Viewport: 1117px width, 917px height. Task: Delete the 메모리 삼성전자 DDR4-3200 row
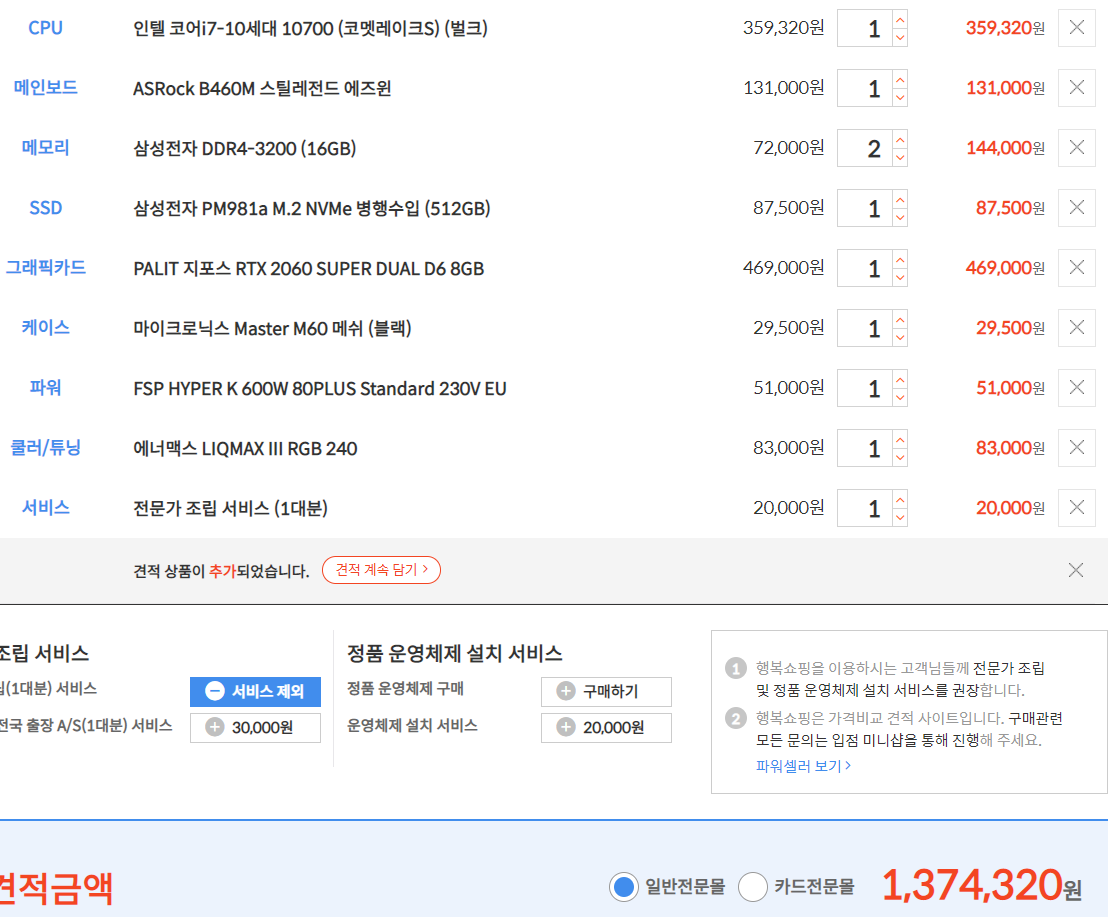coord(1076,147)
